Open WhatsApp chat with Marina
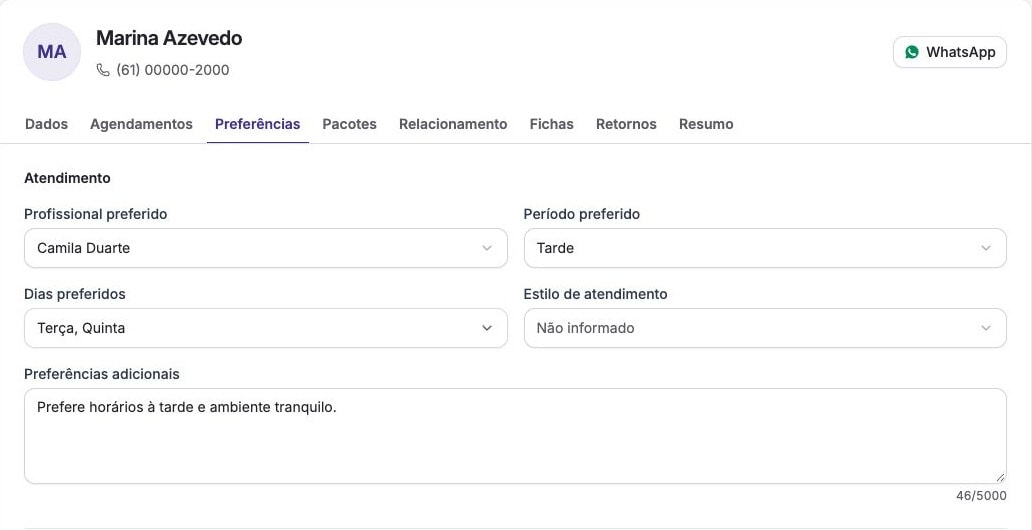Viewport: 1032px width, 530px height. pyautogui.click(x=950, y=52)
